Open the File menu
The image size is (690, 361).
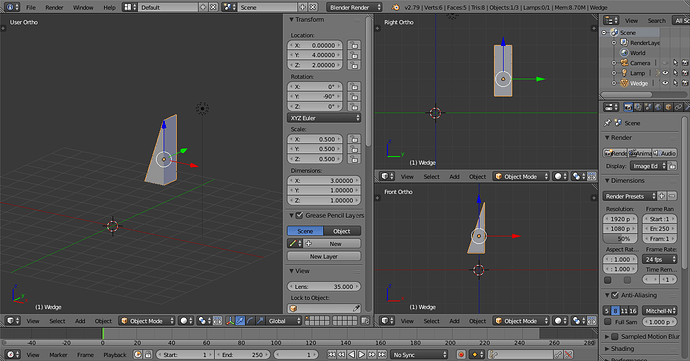tap(31, 7)
